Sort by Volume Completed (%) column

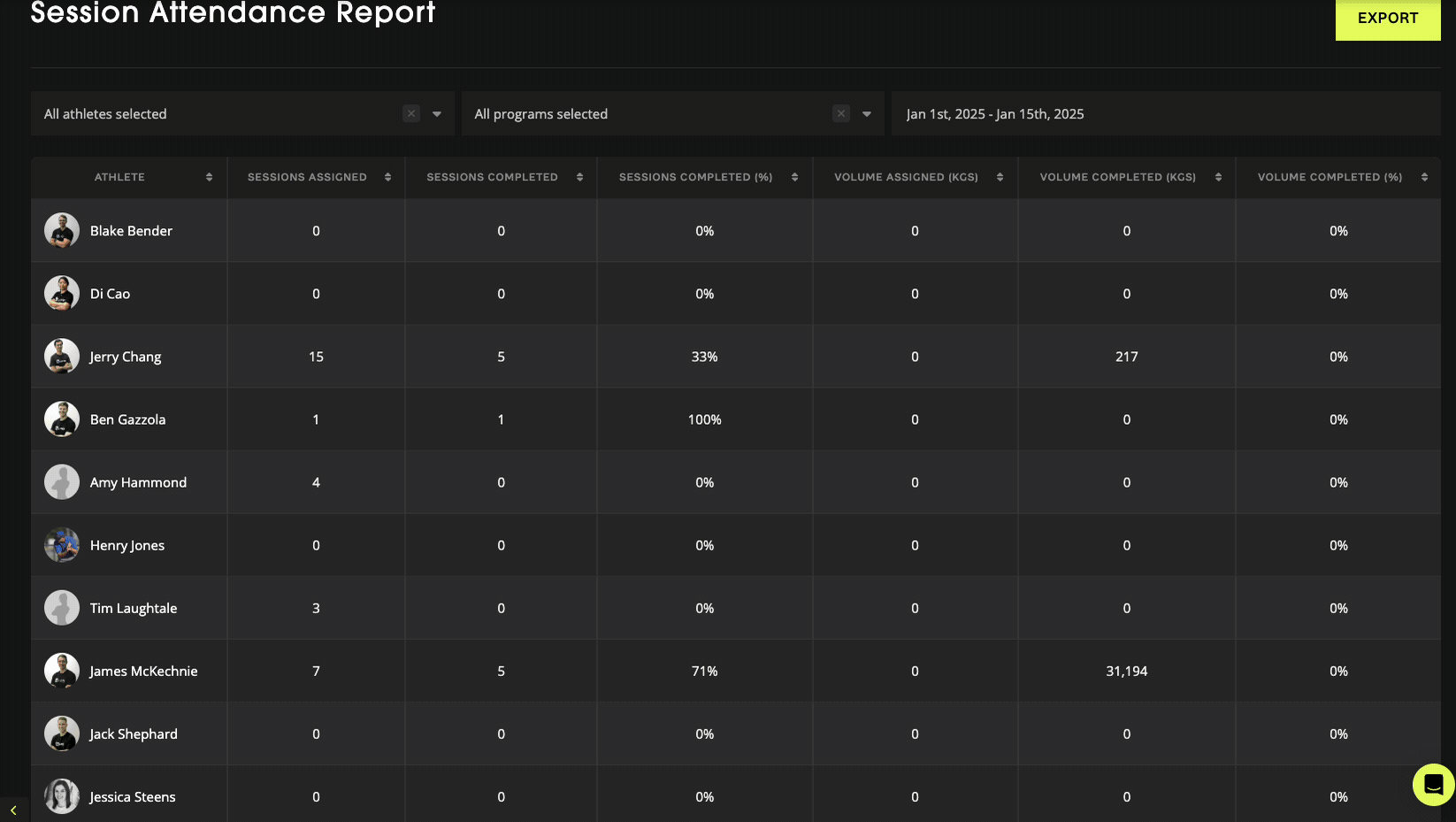[1424, 177]
